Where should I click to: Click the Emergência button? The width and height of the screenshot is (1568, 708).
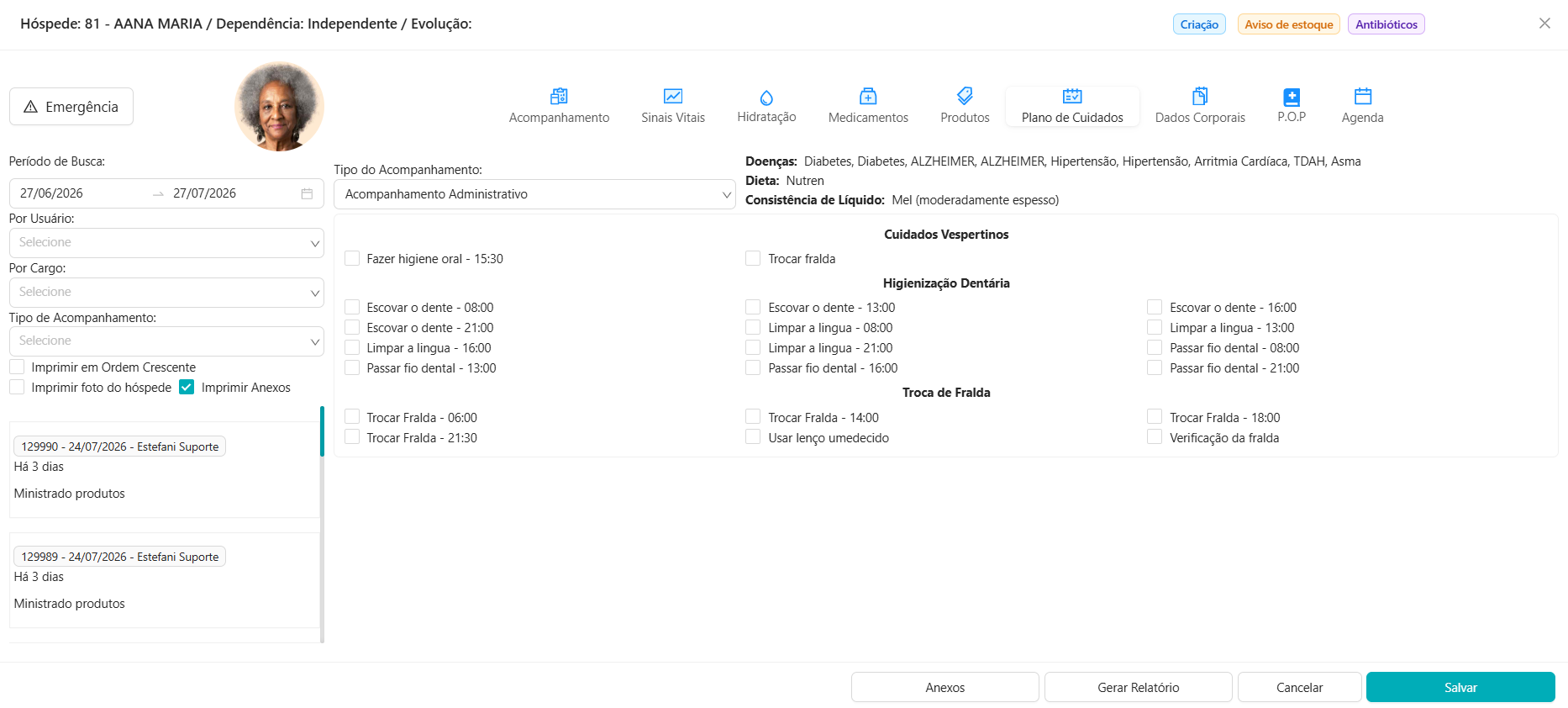pyautogui.click(x=71, y=107)
